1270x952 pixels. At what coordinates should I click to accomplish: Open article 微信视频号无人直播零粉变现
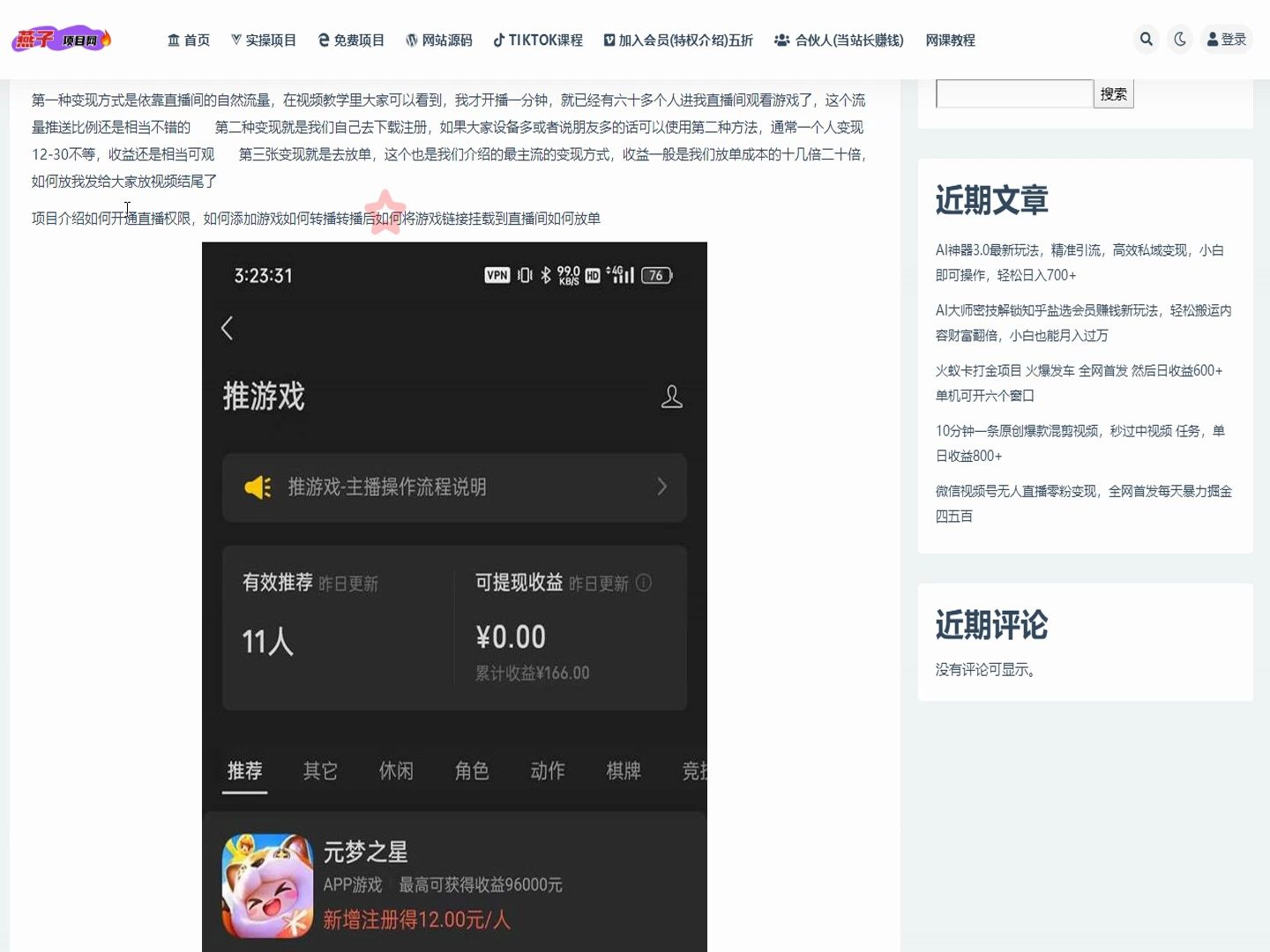point(1083,503)
